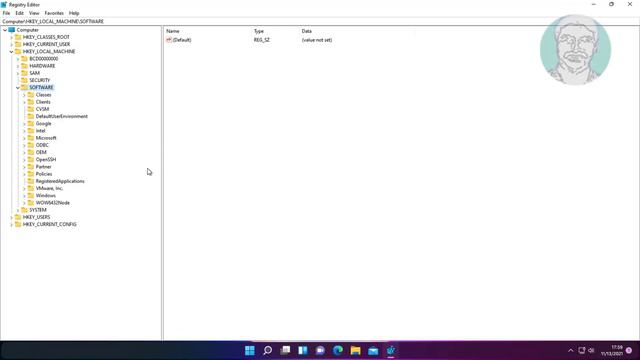Select the BCD00000000 folder icon
The image size is (640, 360).
(x=24, y=58)
